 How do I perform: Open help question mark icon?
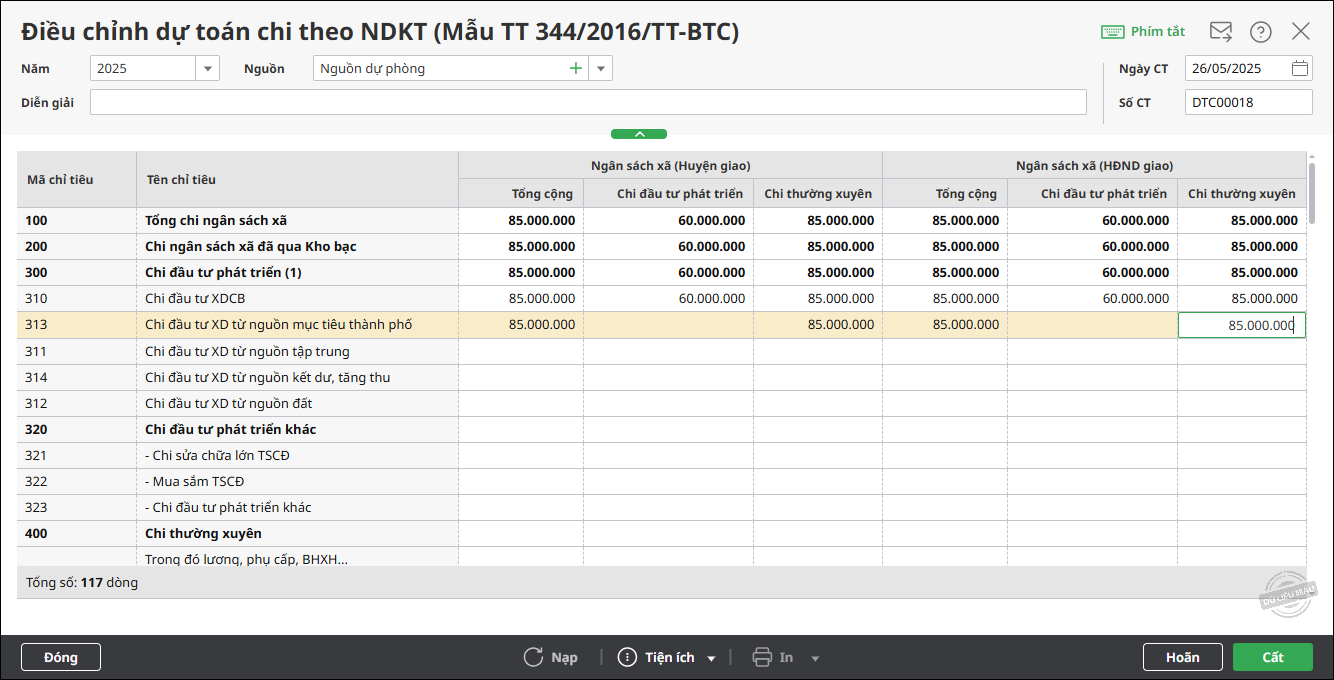pyautogui.click(x=1261, y=32)
